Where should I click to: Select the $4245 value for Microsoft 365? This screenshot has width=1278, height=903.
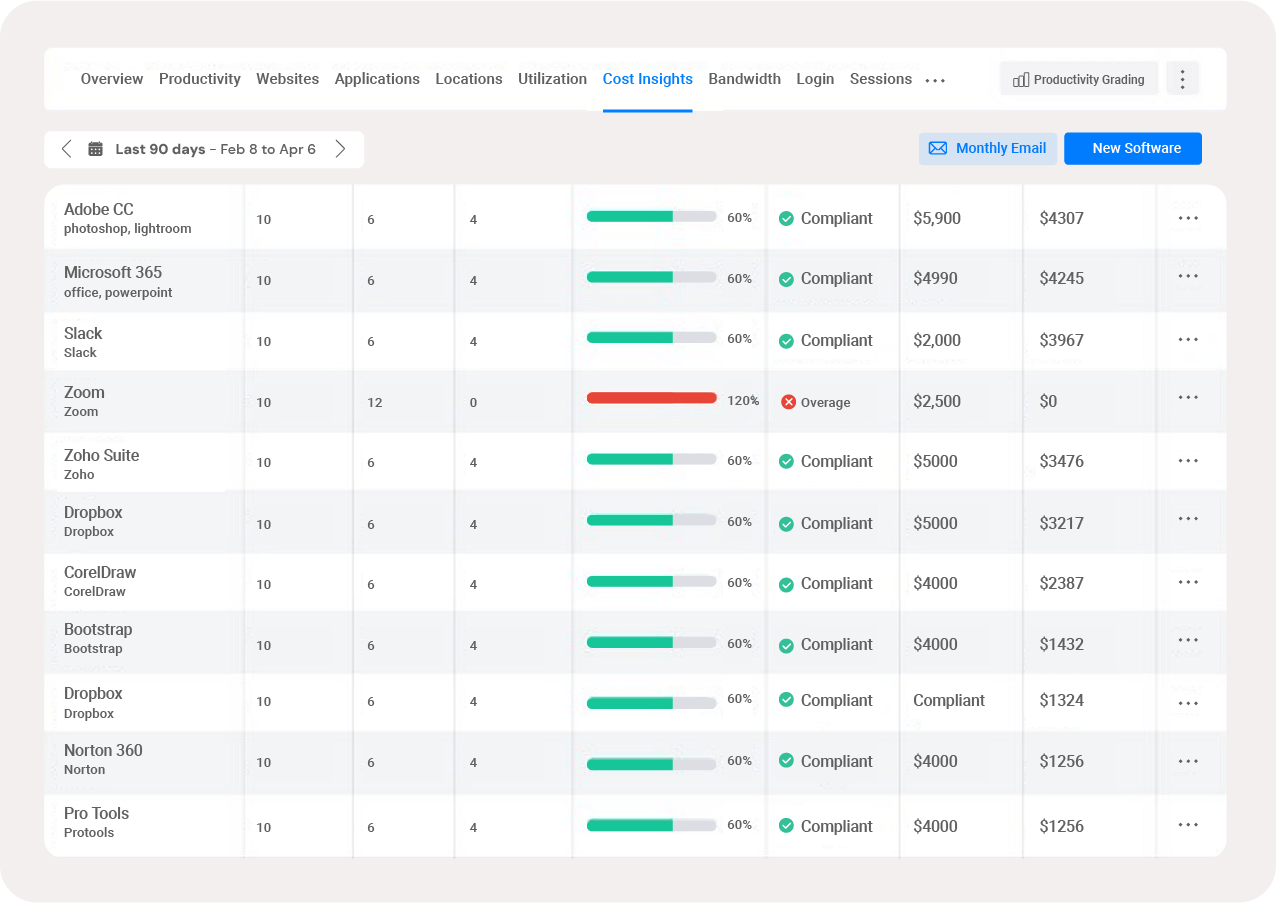(1062, 278)
